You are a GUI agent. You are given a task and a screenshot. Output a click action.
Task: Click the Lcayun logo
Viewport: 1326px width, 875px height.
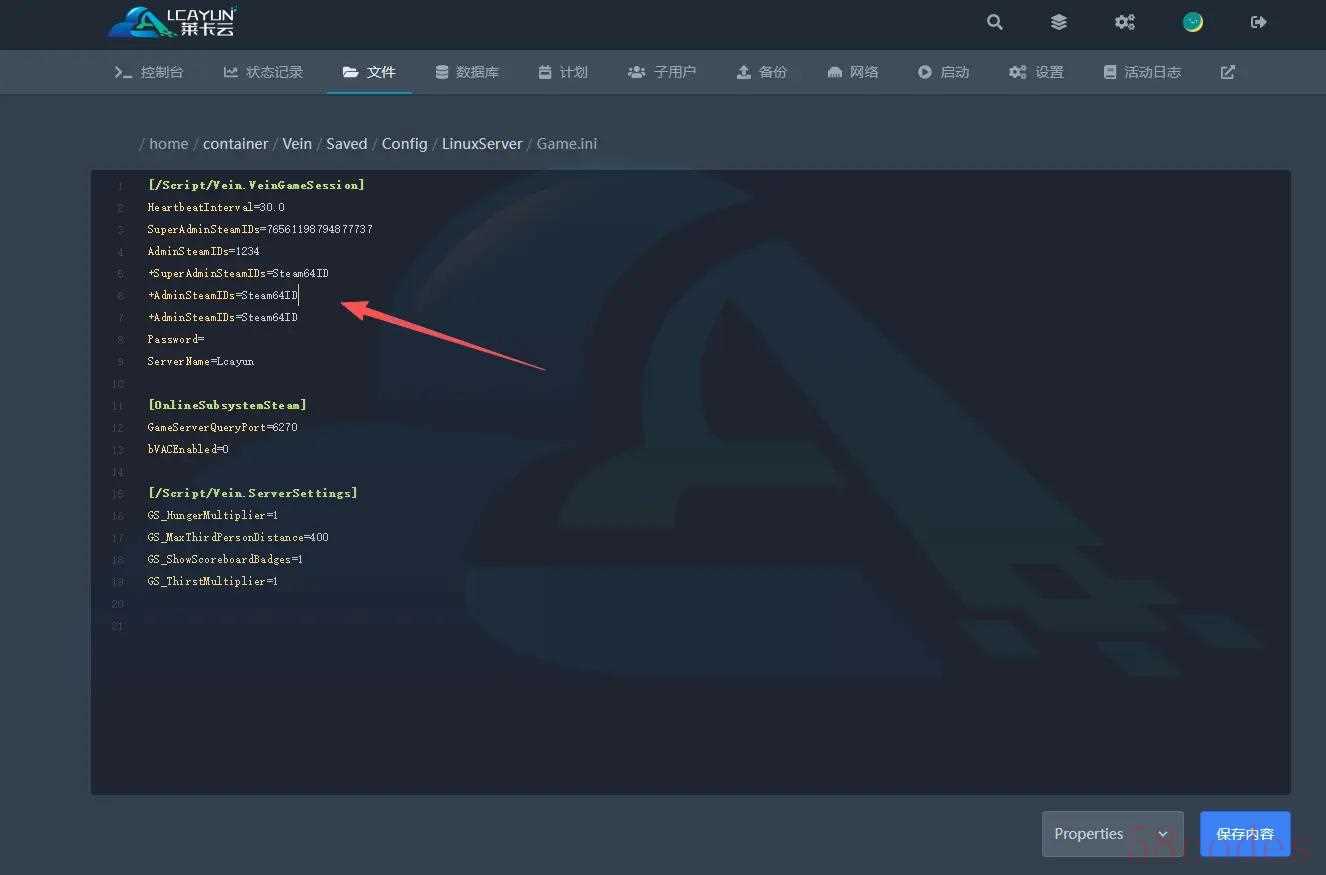(x=172, y=22)
